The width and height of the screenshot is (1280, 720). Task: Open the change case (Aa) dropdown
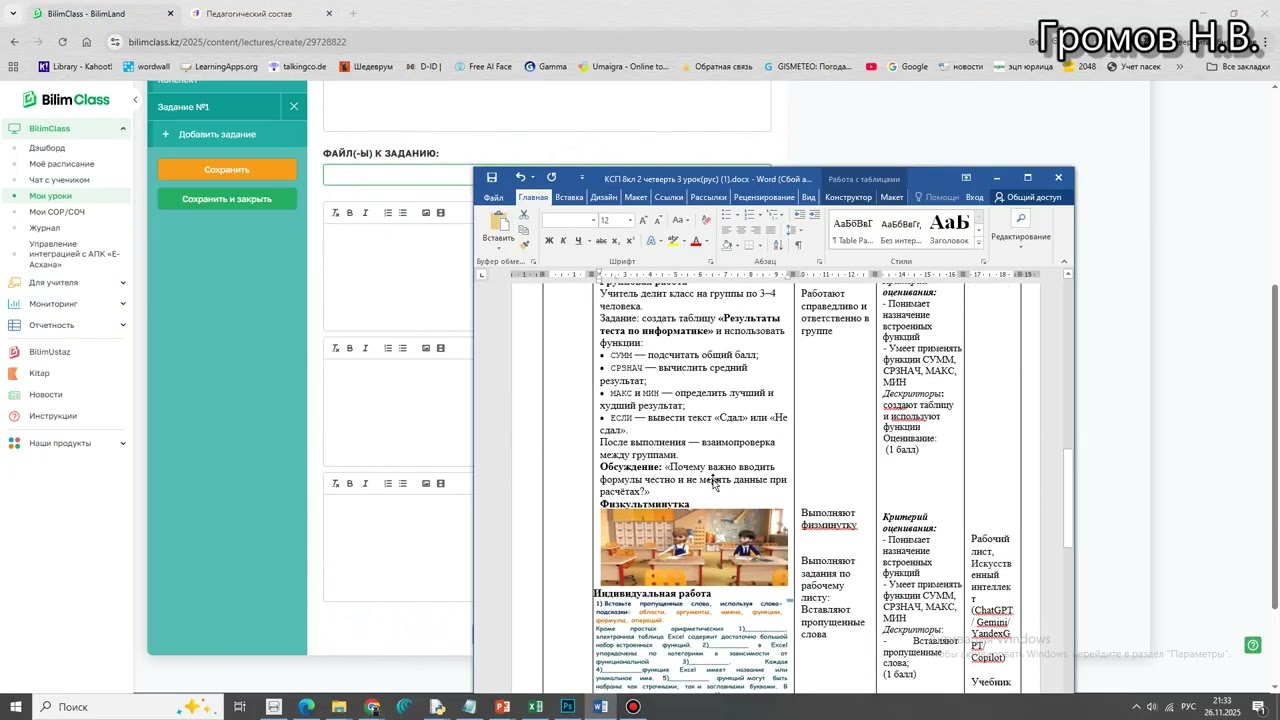click(x=681, y=220)
